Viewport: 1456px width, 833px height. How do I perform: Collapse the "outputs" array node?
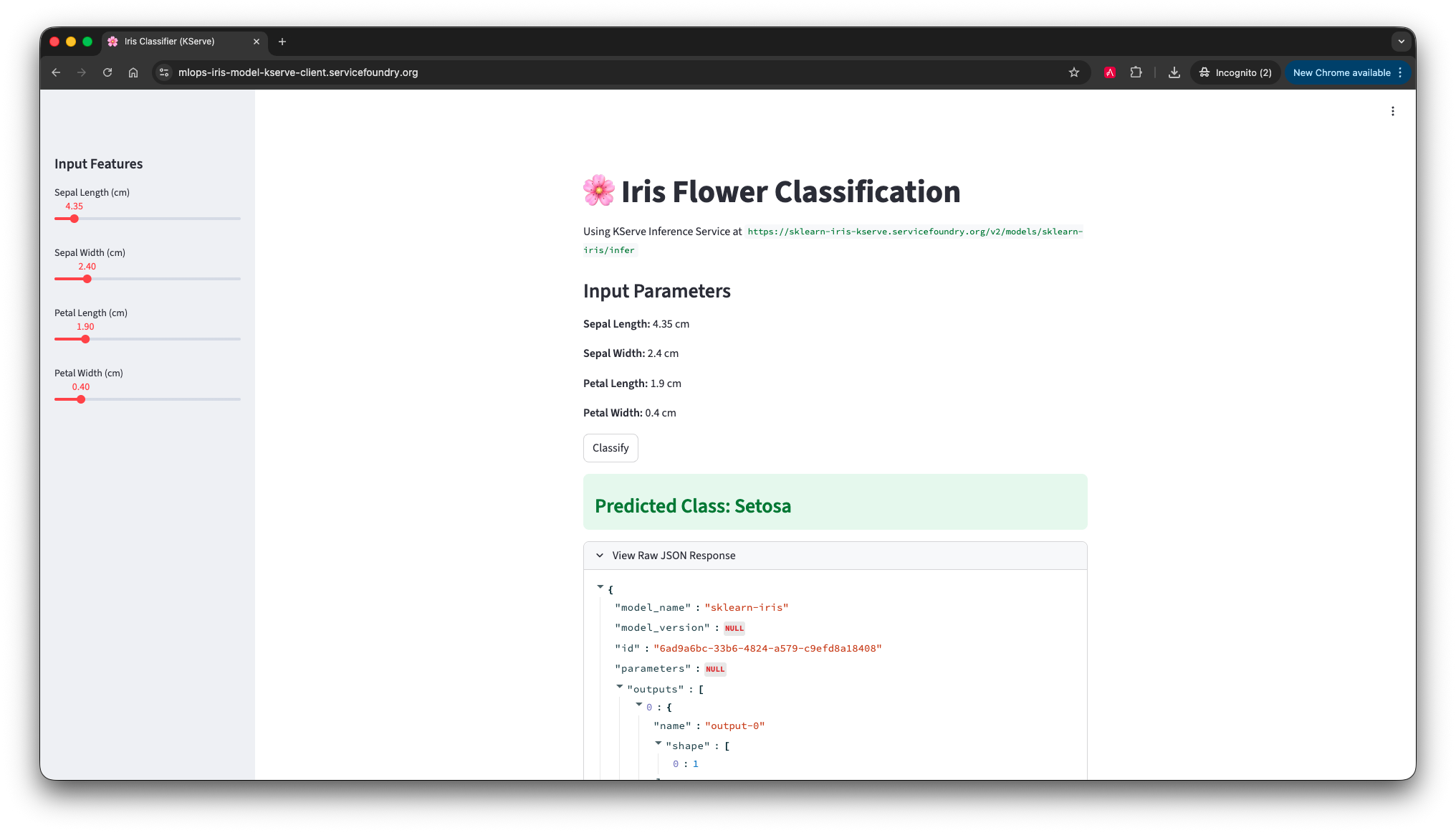620,687
